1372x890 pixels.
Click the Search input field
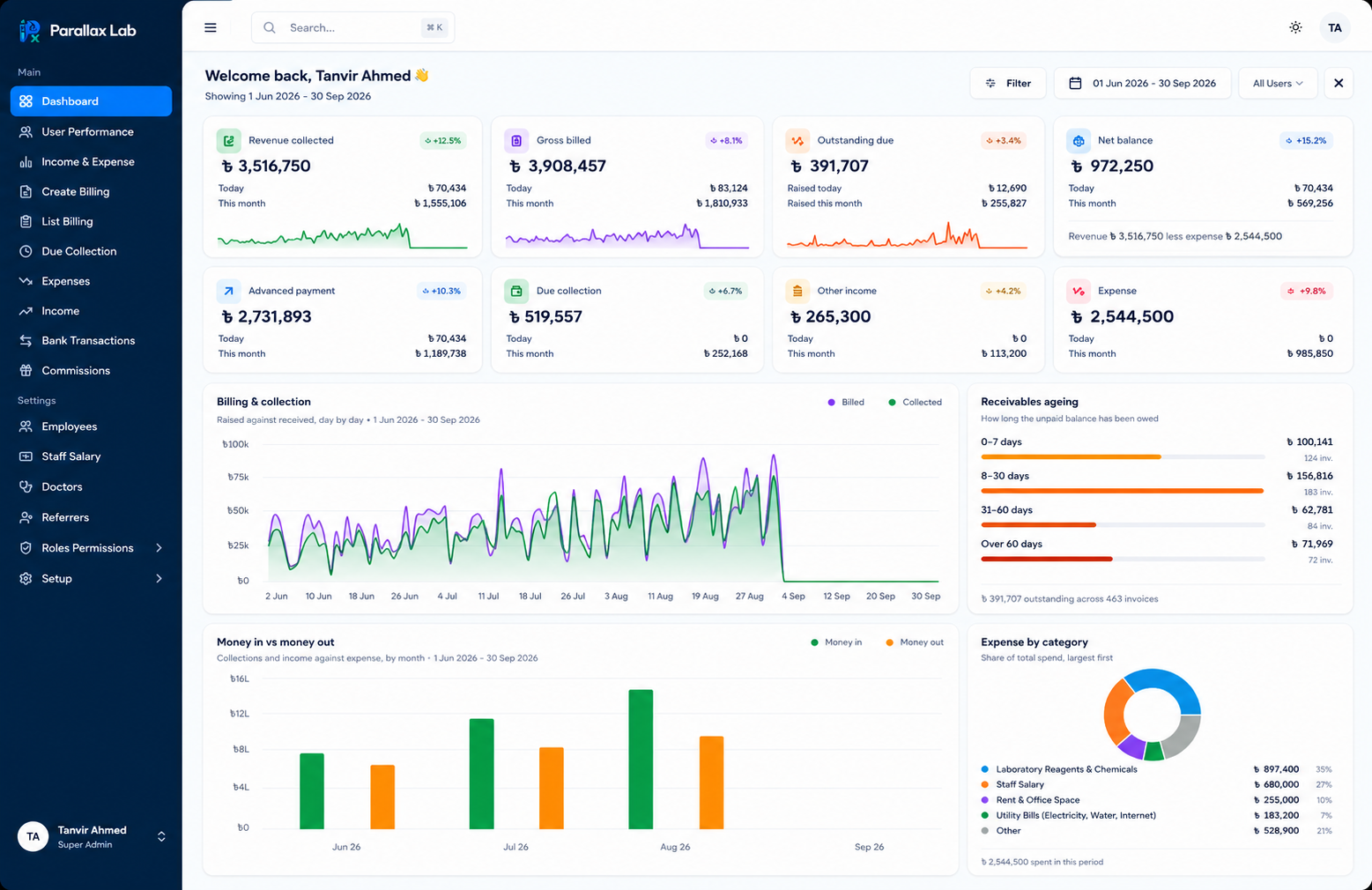pos(353,28)
